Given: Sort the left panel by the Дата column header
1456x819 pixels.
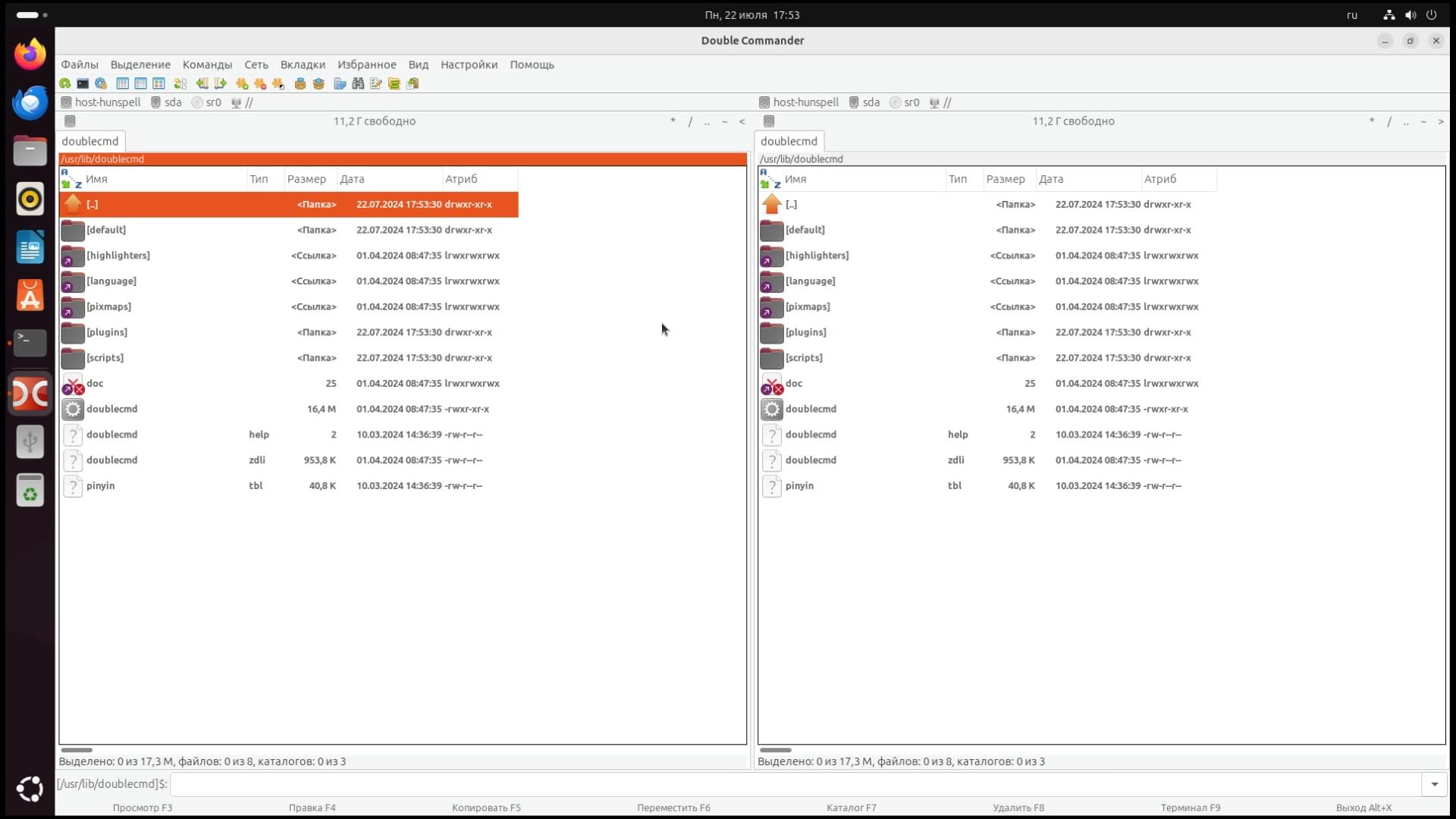Looking at the screenshot, I should [x=390, y=179].
